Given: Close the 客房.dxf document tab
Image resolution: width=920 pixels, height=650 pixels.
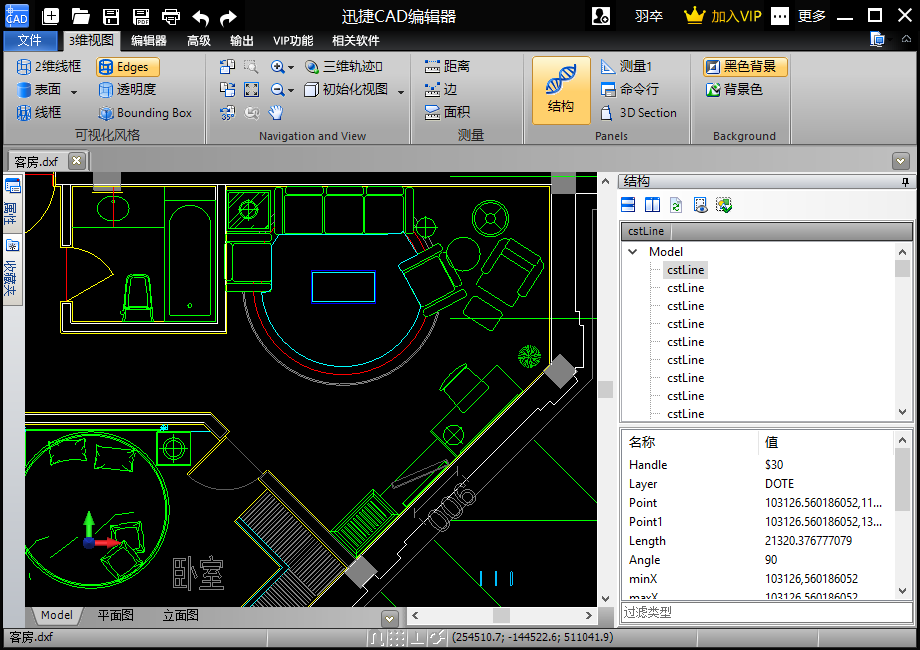Looking at the screenshot, I should [77, 160].
